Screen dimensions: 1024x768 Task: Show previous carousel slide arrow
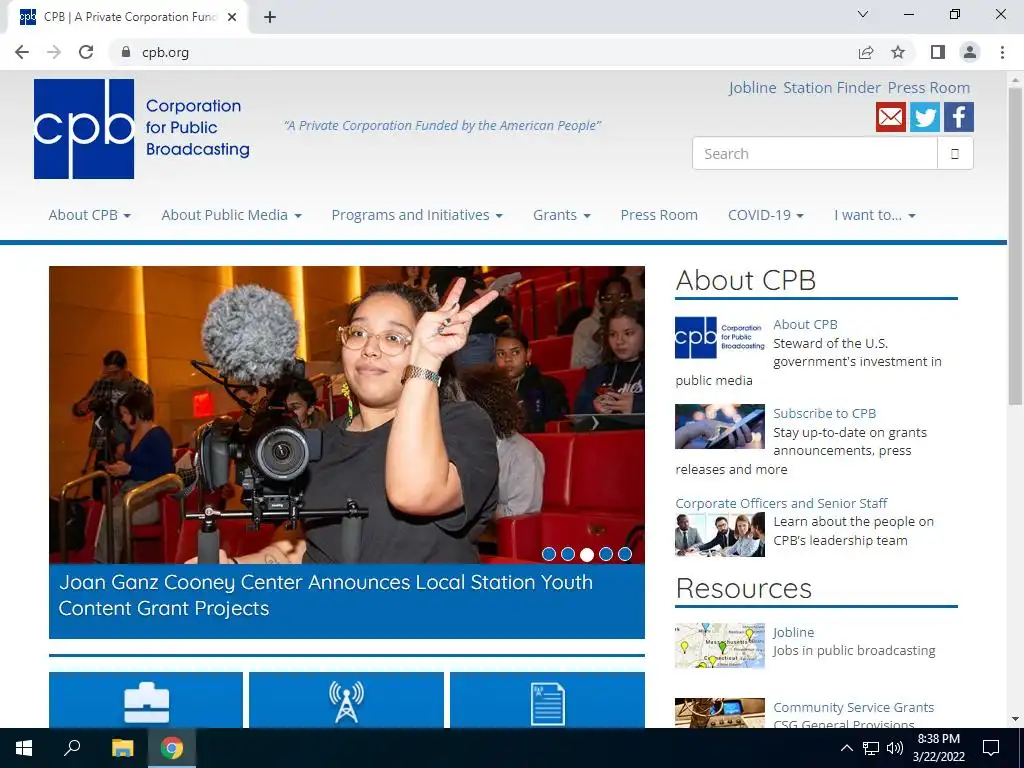coord(99,423)
